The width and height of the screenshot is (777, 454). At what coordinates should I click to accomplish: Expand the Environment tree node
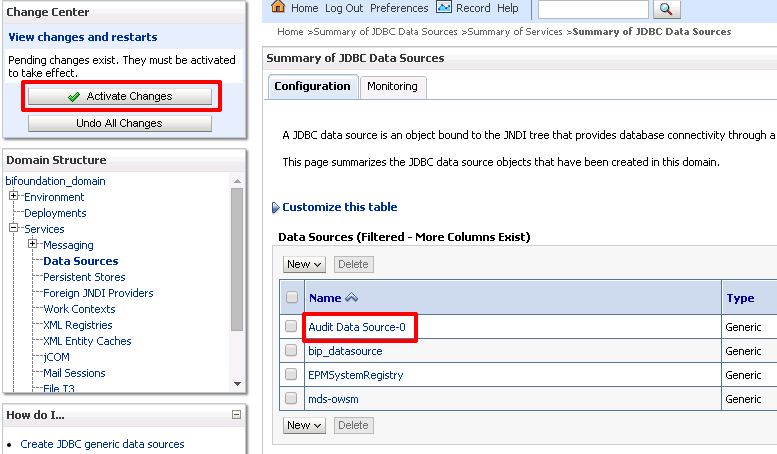coord(14,197)
